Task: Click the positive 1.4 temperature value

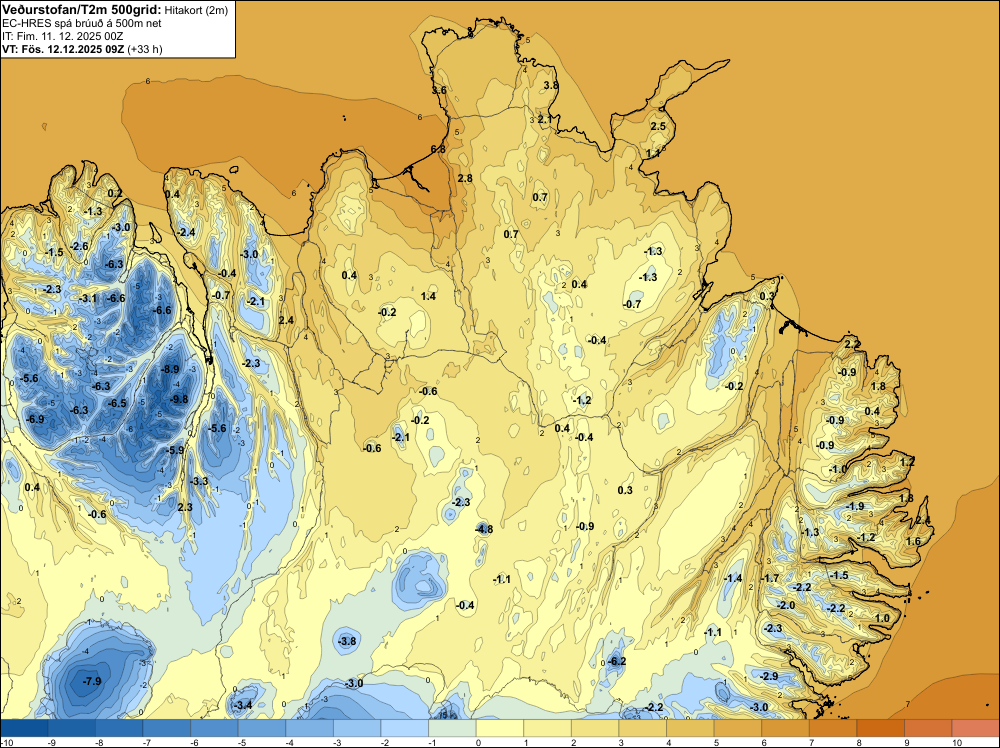Action: (429, 296)
